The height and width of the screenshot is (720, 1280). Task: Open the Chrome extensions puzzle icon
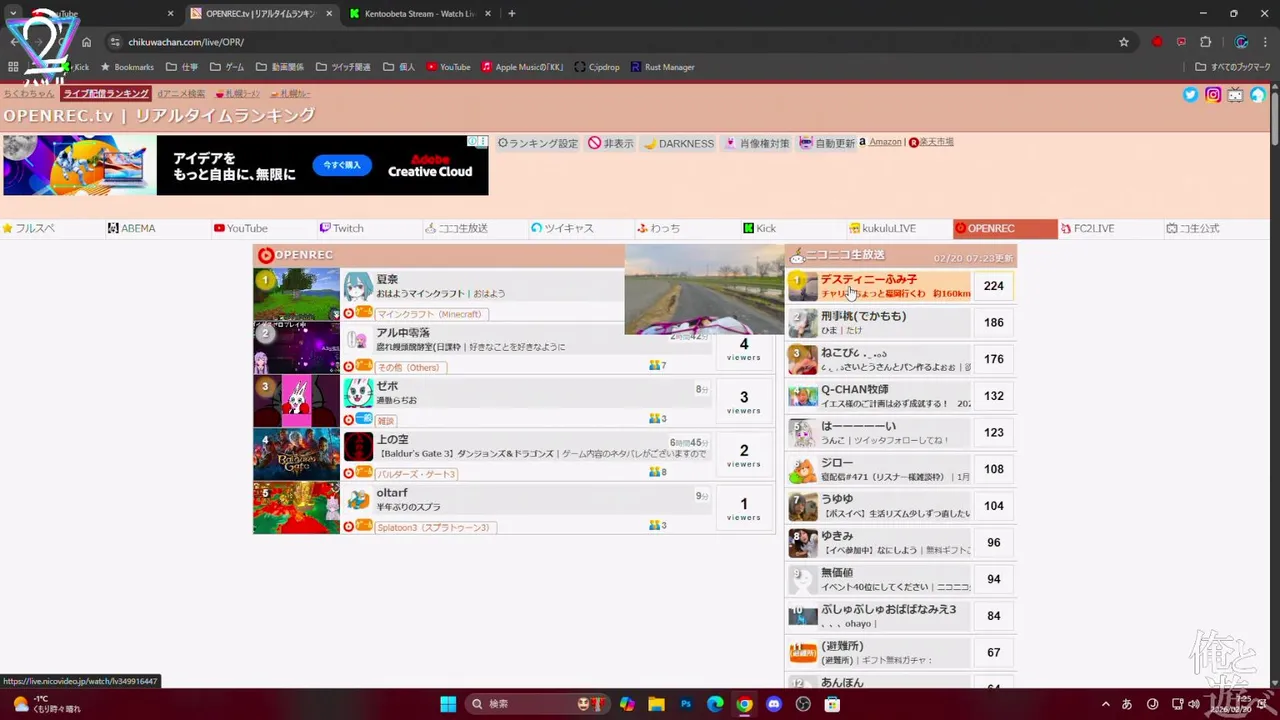coord(1205,42)
